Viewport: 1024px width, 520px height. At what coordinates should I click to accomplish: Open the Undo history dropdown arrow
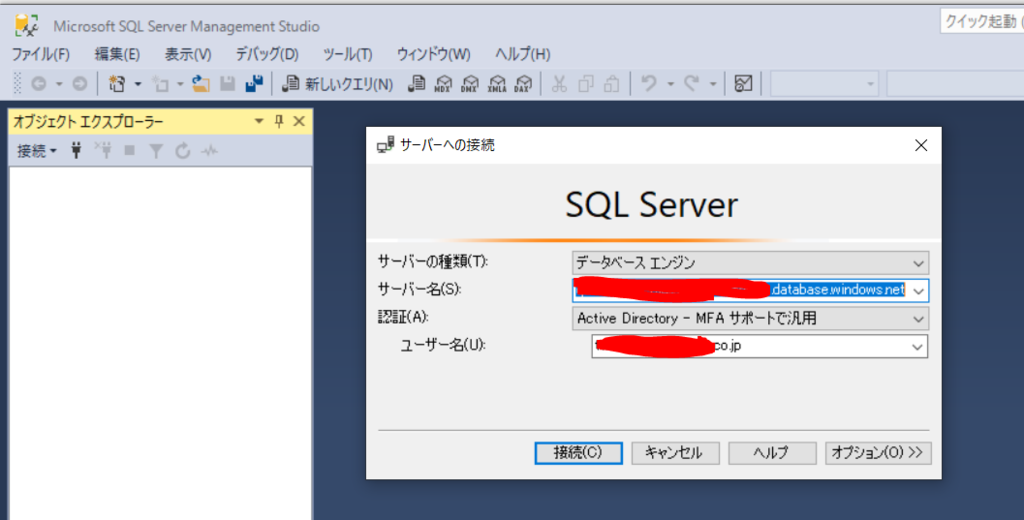tap(670, 84)
